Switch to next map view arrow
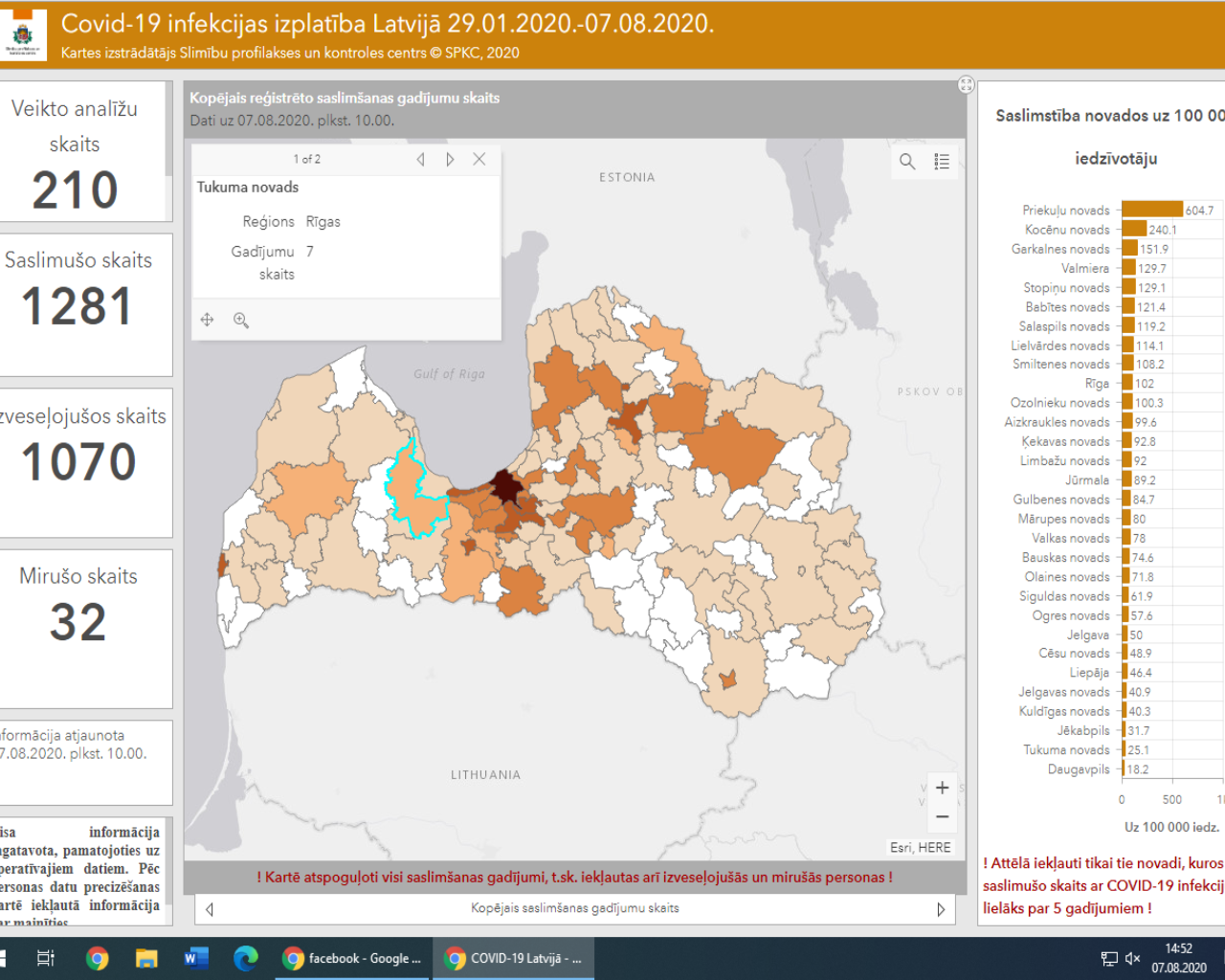Screen dimensions: 1225x980 940,909
